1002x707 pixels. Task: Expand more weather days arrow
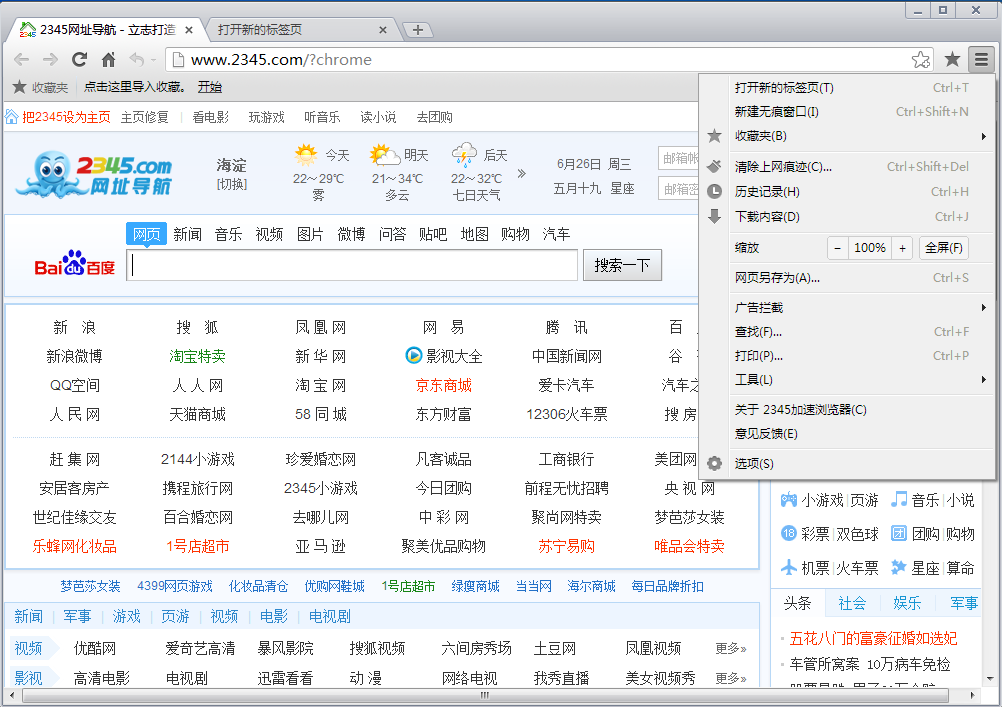click(521, 173)
